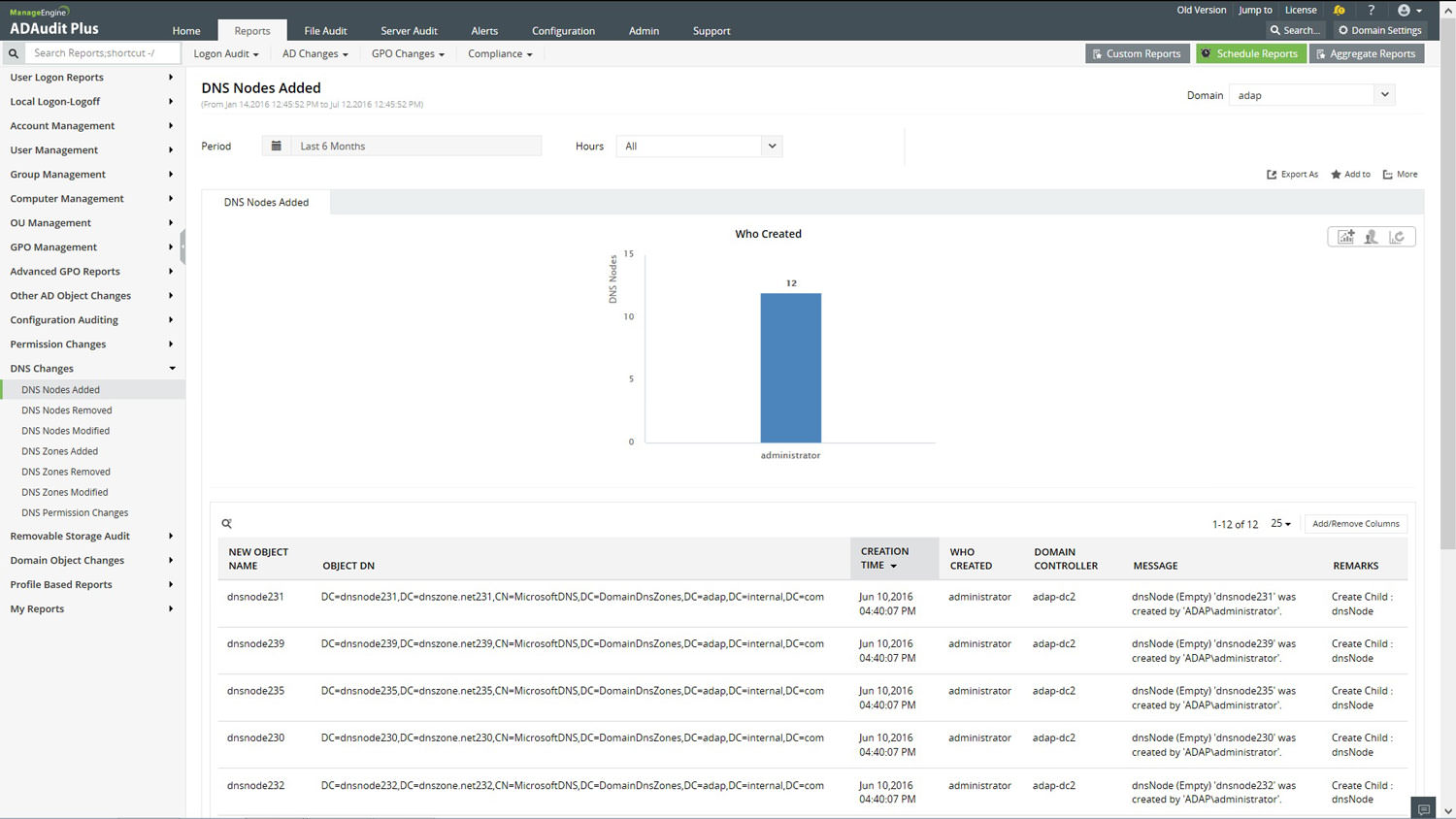1456x819 pixels.
Task: Click the Old Version link
Action: (x=1202, y=10)
